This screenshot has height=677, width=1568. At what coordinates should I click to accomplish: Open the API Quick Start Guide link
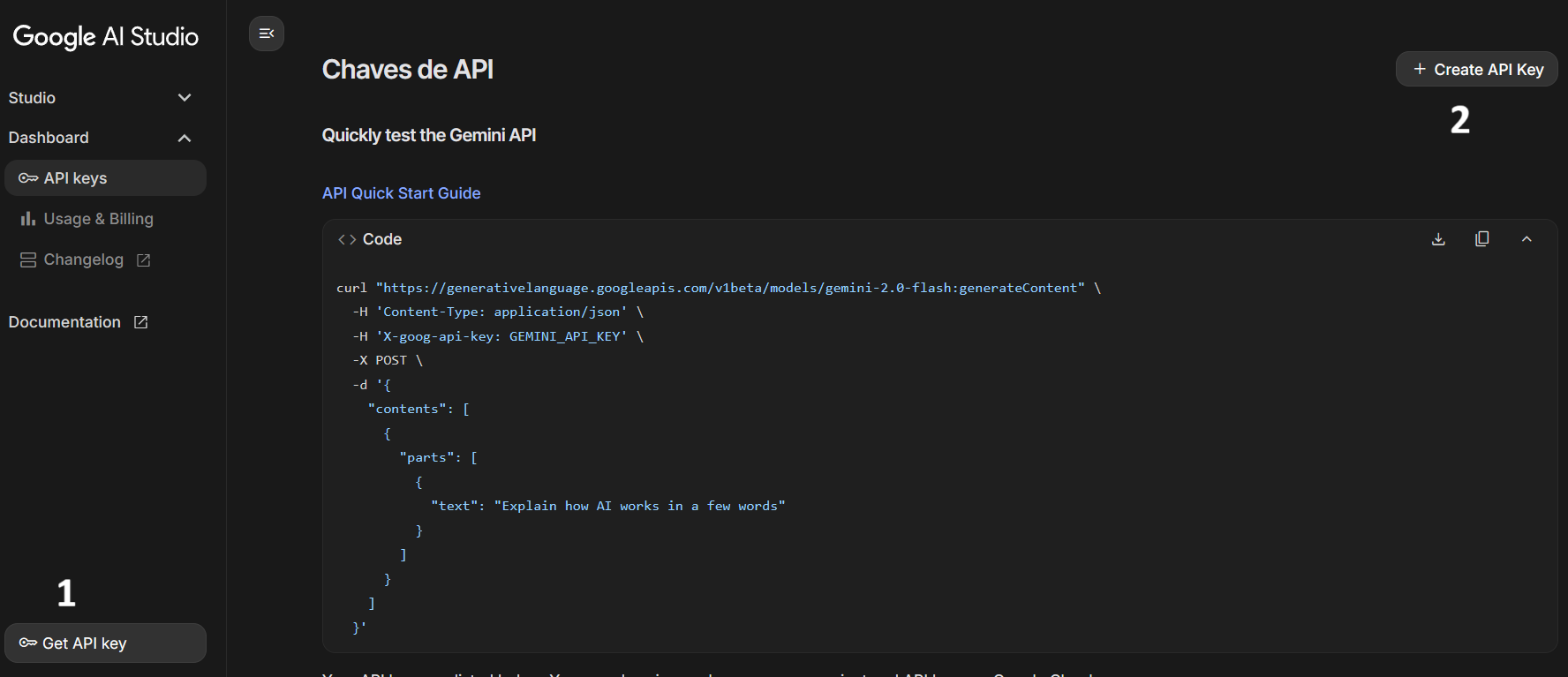point(401,193)
